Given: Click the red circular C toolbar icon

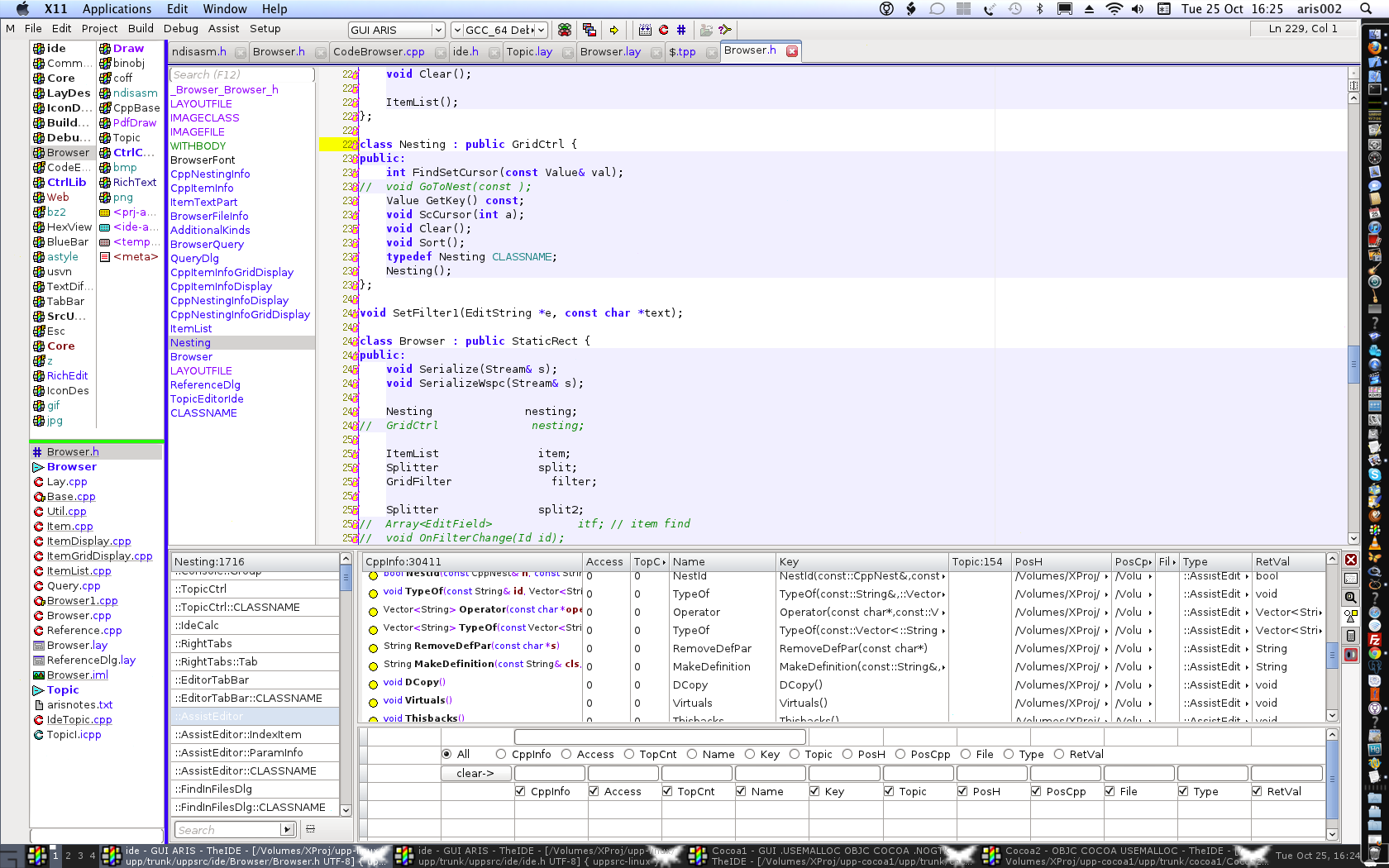Looking at the screenshot, I should [663, 30].
